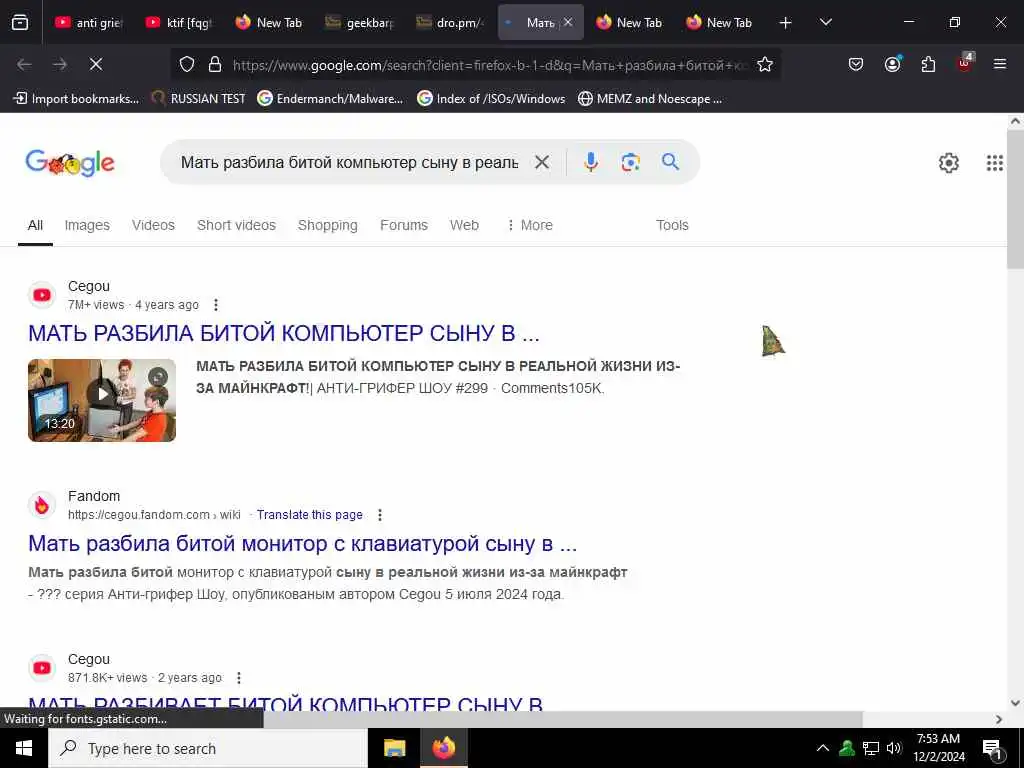Switch to the geekbar tab
The image size is (1024, 768).
click(360, 23)
